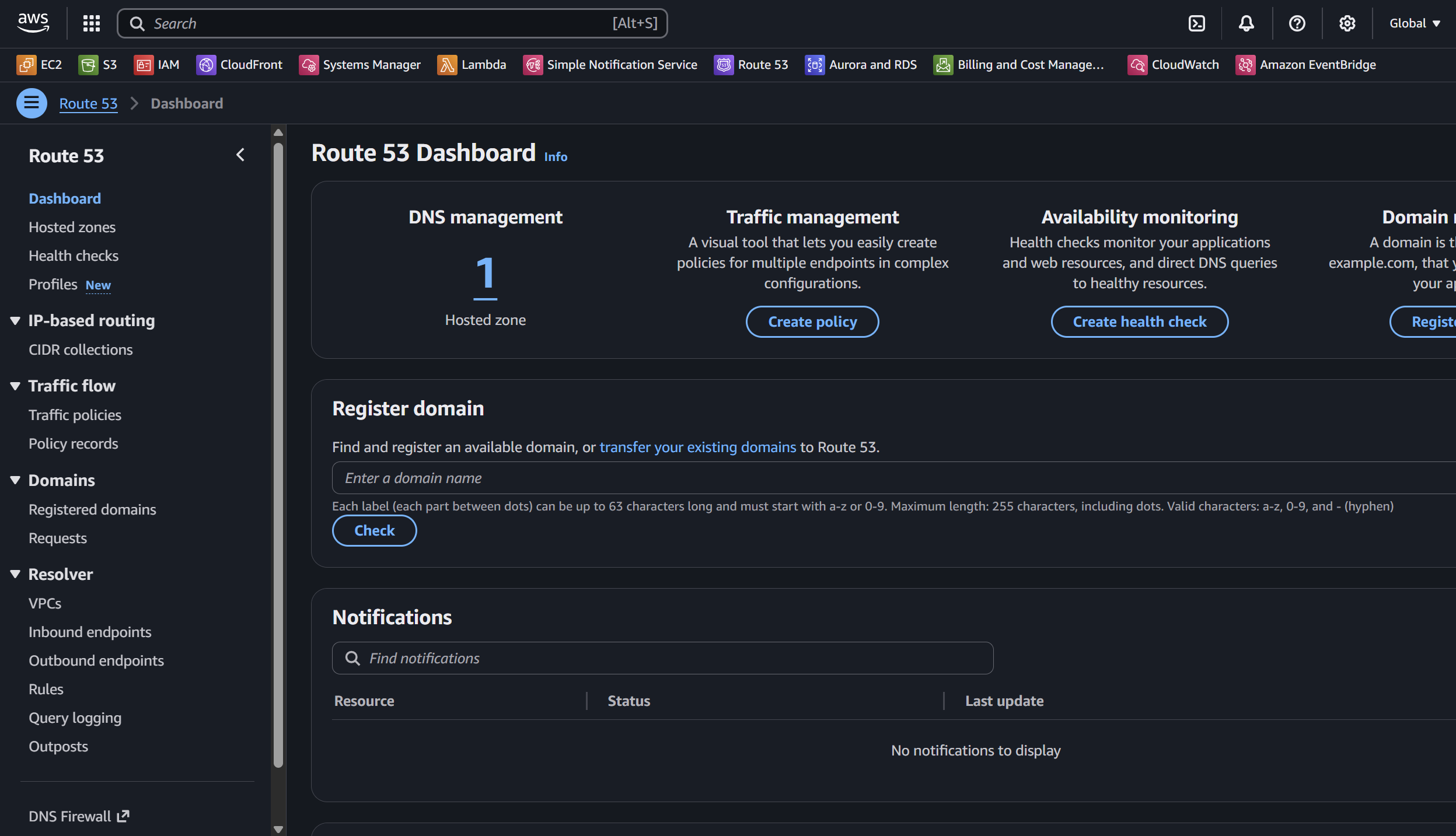Image resolution: width=1456 pixels, height=836 pixels.
Task: Open Health checks in sidebar
Action: click(x=74, y=256)
